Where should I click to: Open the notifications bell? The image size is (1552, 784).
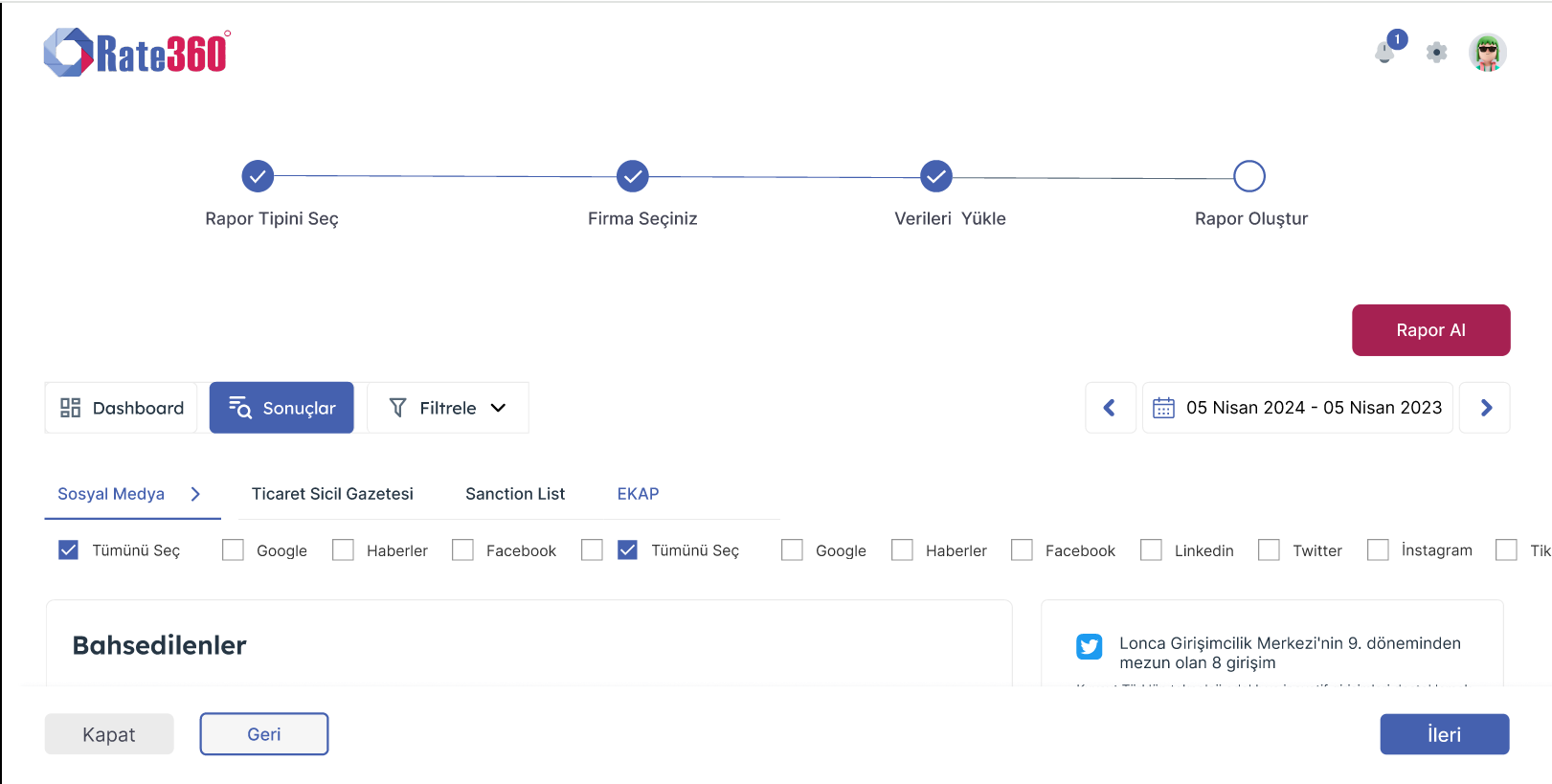pos(1385,52)
